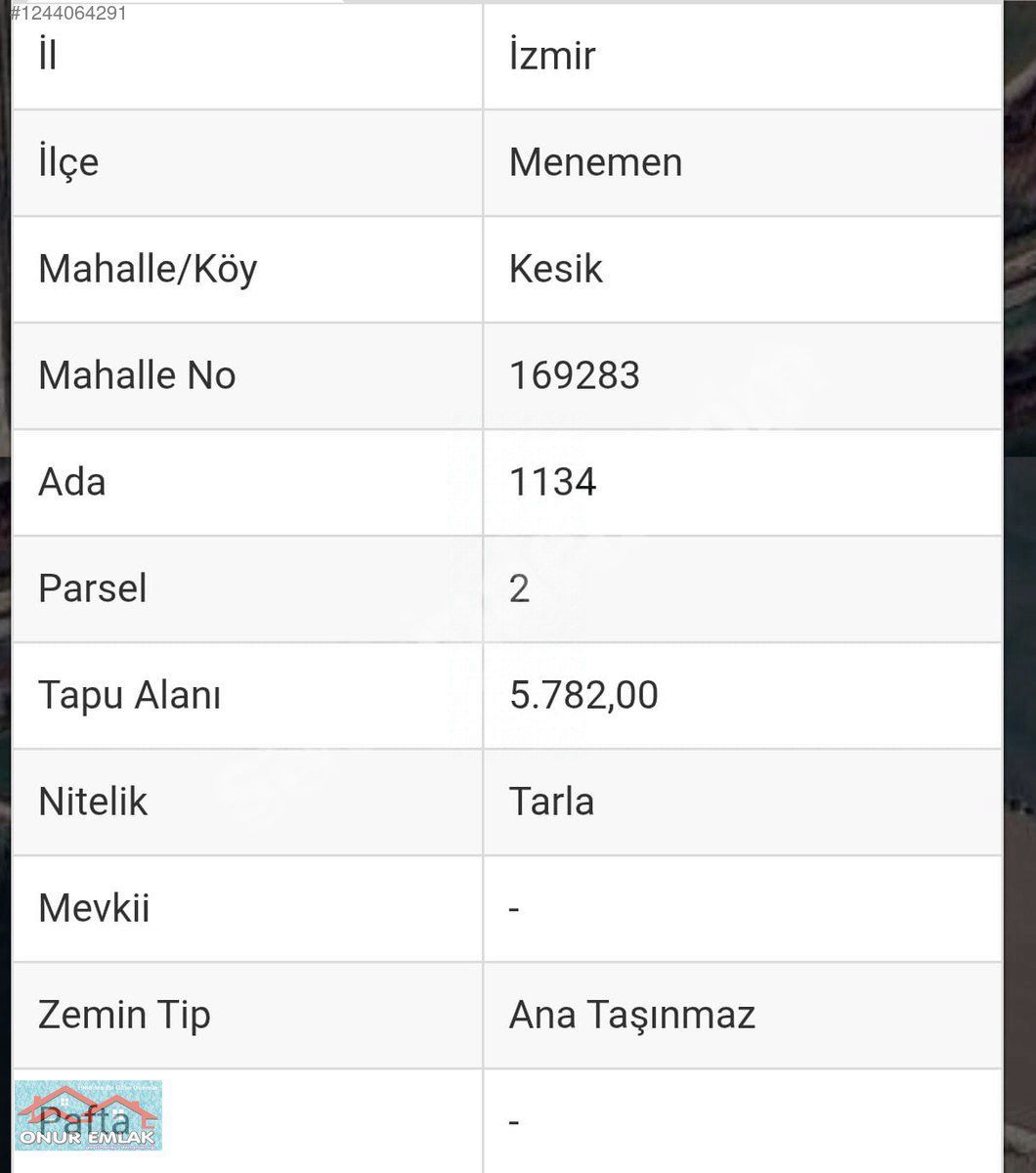The height and width of the screenshot is (1173, 1036).
Task: Click the Mahalle No label
Action: (x=137, y=375)
